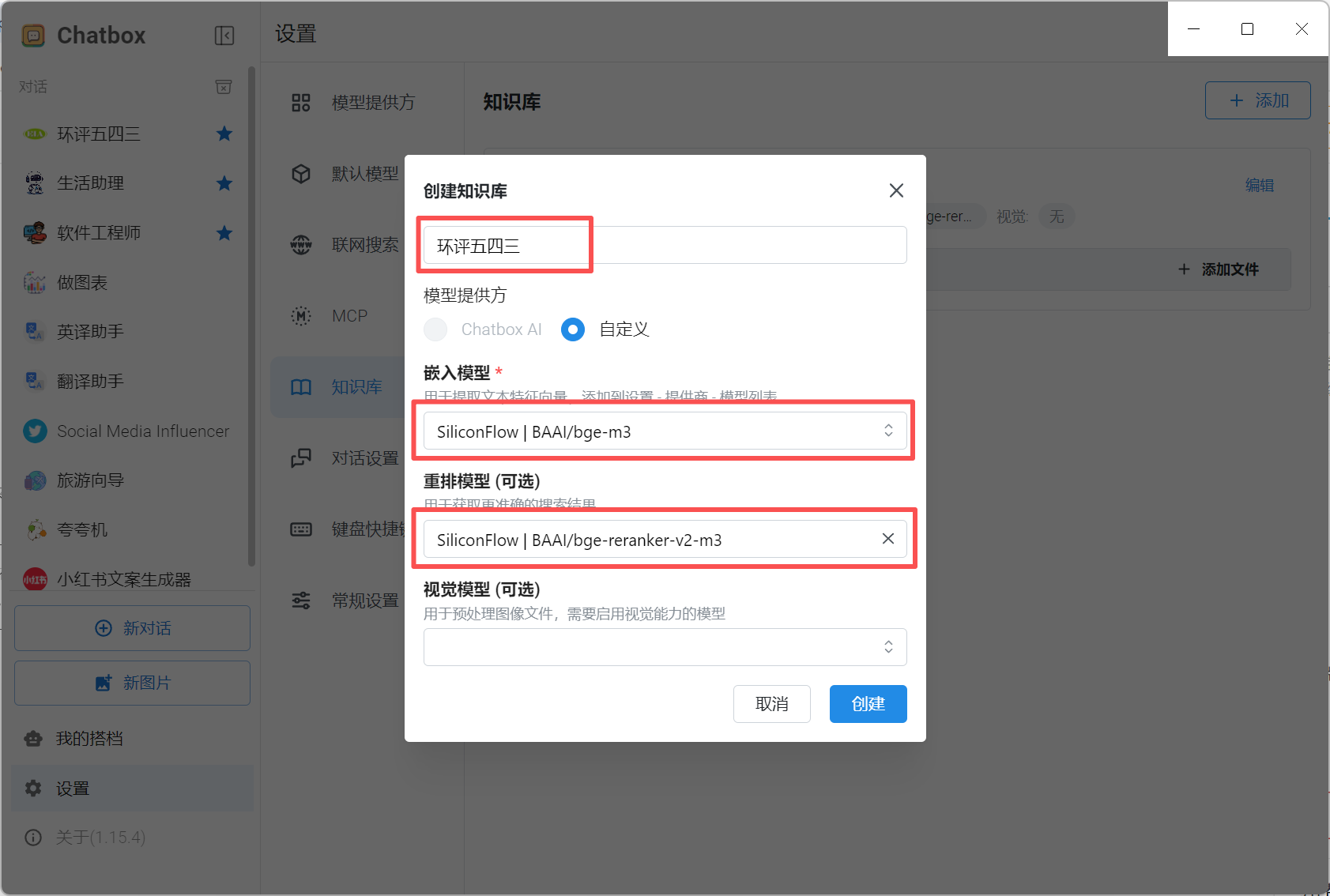Select the Chatbox AI provider option
1330x896 pixels.
(x=435, y=329)
